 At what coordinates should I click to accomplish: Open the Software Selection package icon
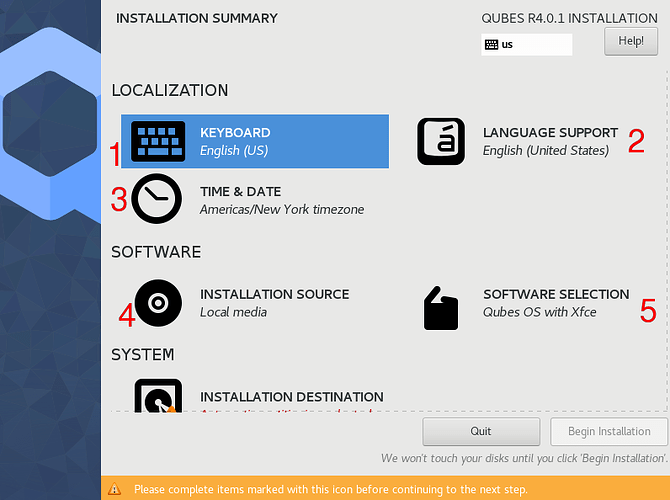tap(441, 308)
